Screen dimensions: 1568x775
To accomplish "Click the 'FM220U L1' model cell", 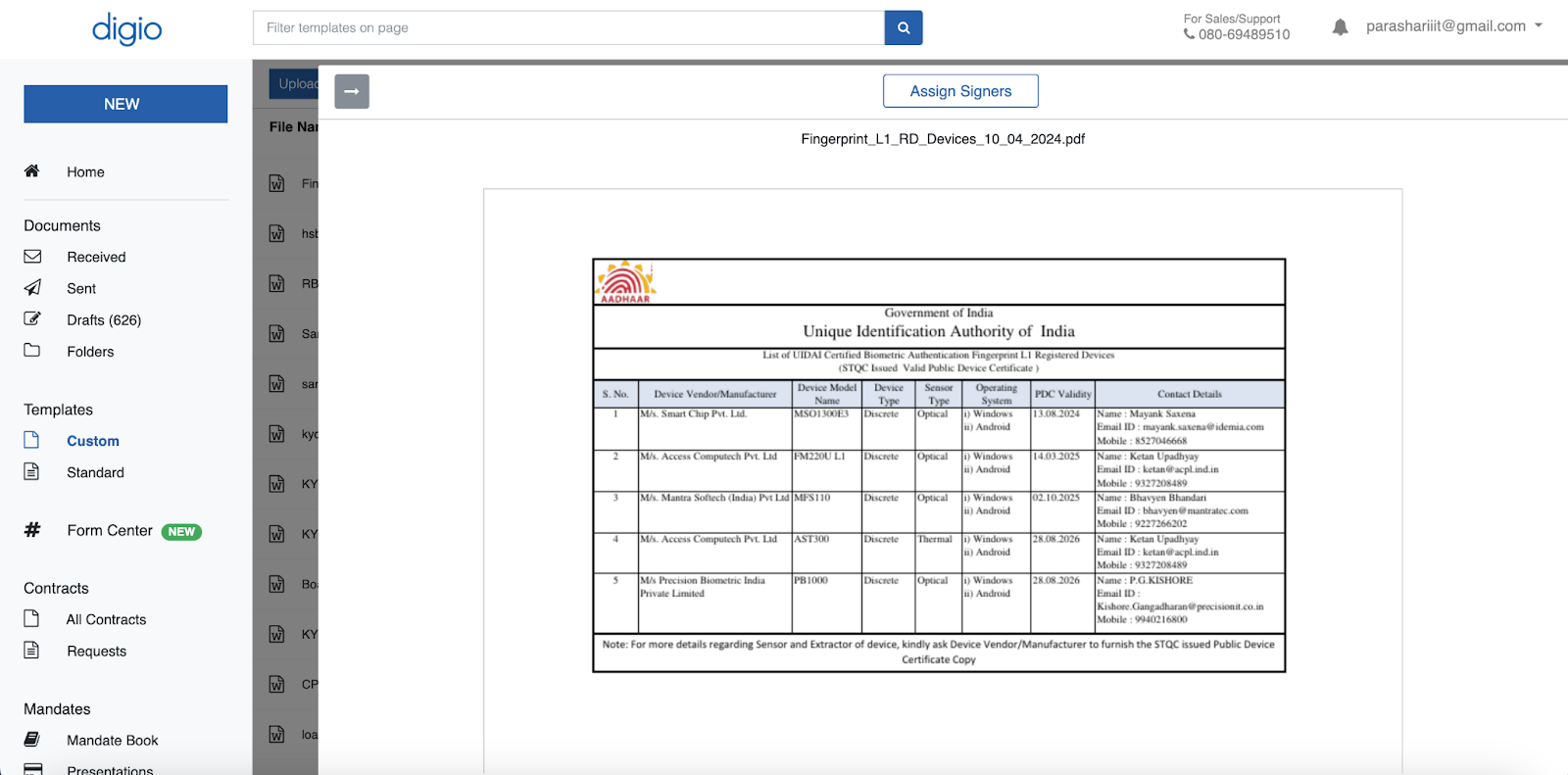I will click(x=827, y=470).
